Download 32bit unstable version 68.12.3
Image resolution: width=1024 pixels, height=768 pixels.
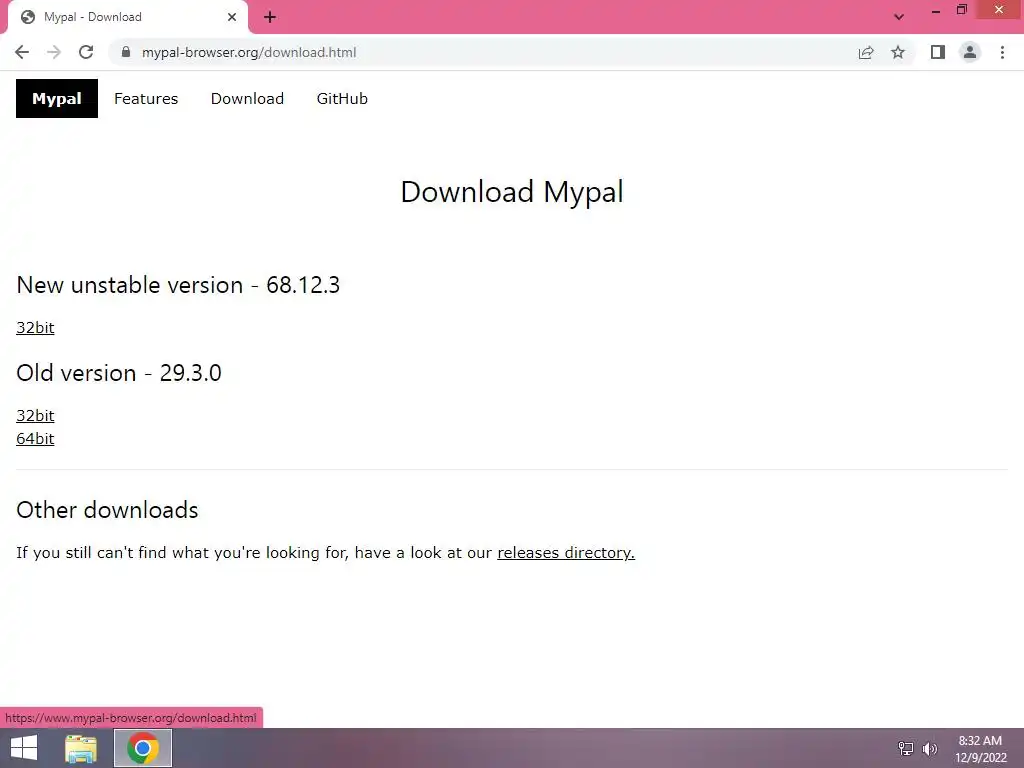35,328
